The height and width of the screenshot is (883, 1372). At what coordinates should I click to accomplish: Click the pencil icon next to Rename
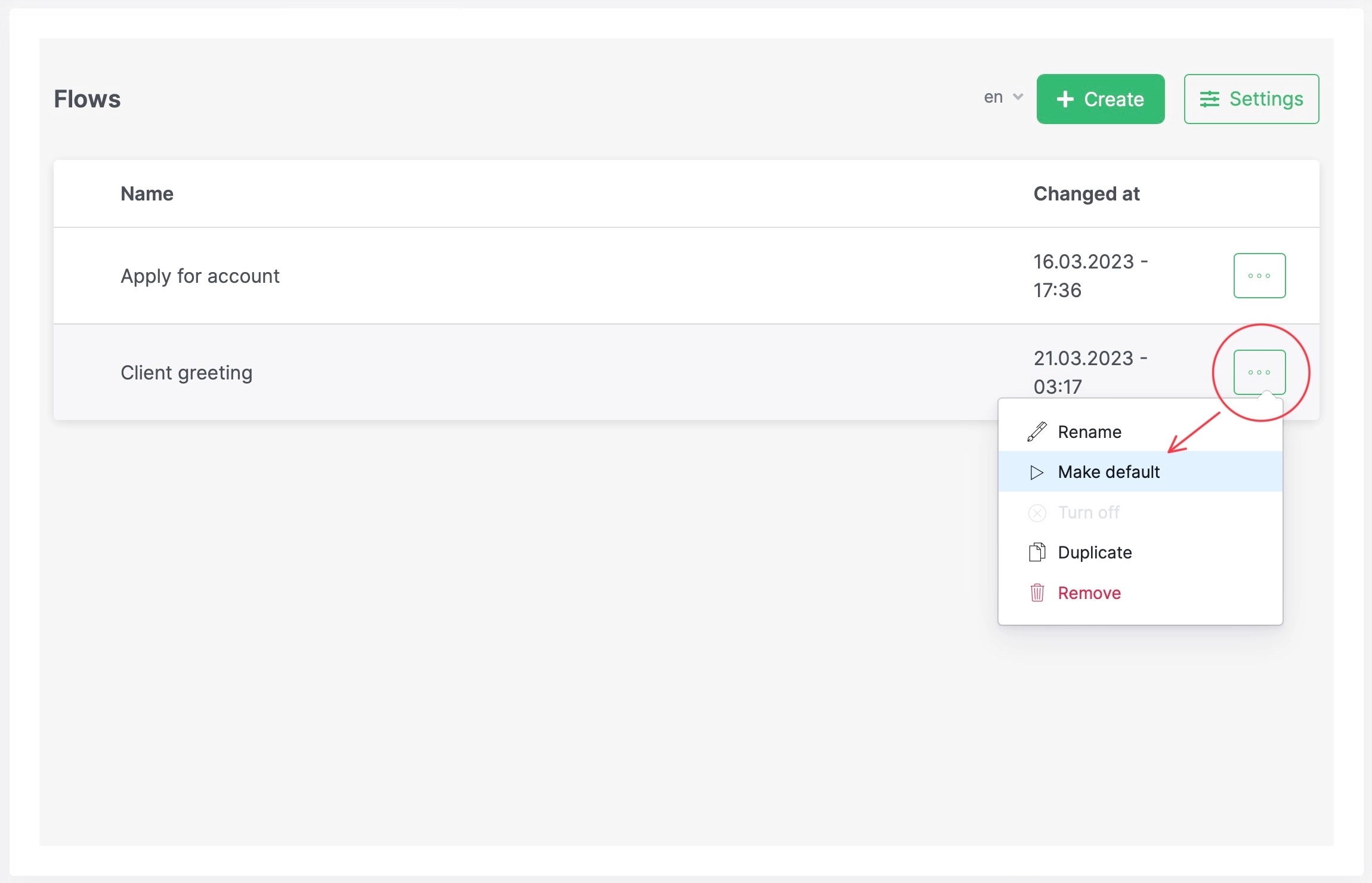[1037, 431]
